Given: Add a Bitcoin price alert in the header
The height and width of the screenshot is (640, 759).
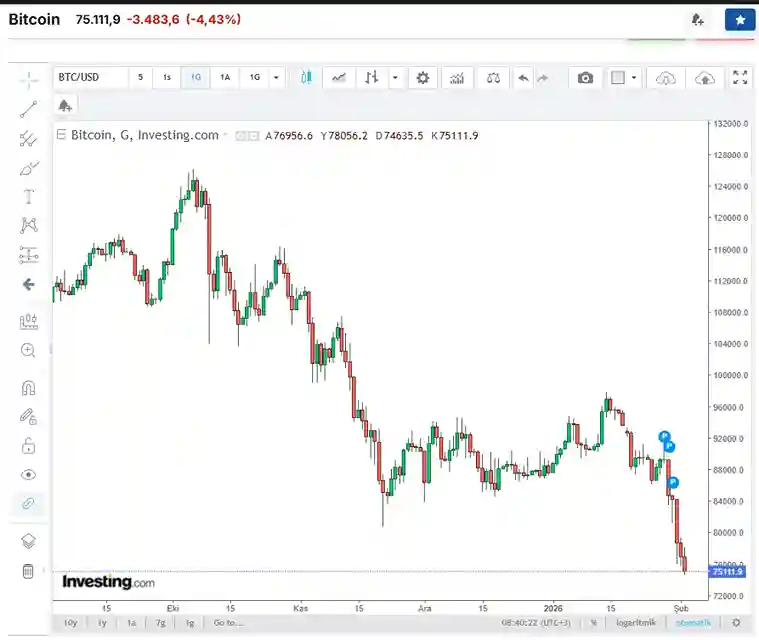Looking at the screenshot, I should [x=698, y=20].
